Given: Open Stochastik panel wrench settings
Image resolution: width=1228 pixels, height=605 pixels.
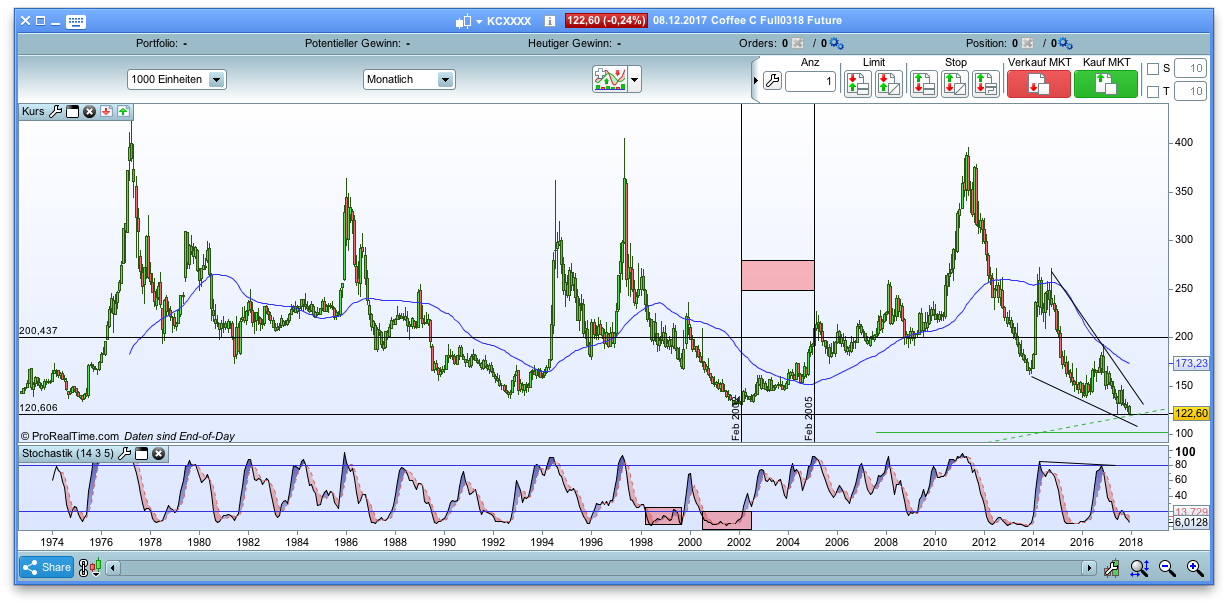Looking at the screenshot, I should (x=125, y=454).
